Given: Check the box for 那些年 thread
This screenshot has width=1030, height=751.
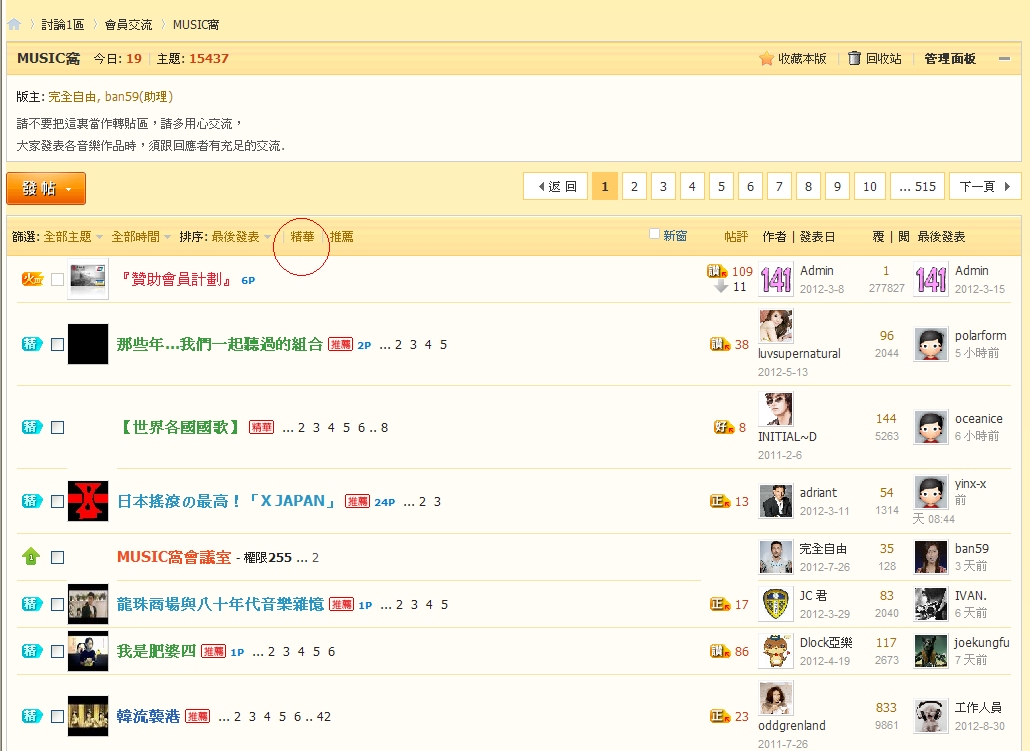Looking at the screenshot, I should (x=57, y=344).
